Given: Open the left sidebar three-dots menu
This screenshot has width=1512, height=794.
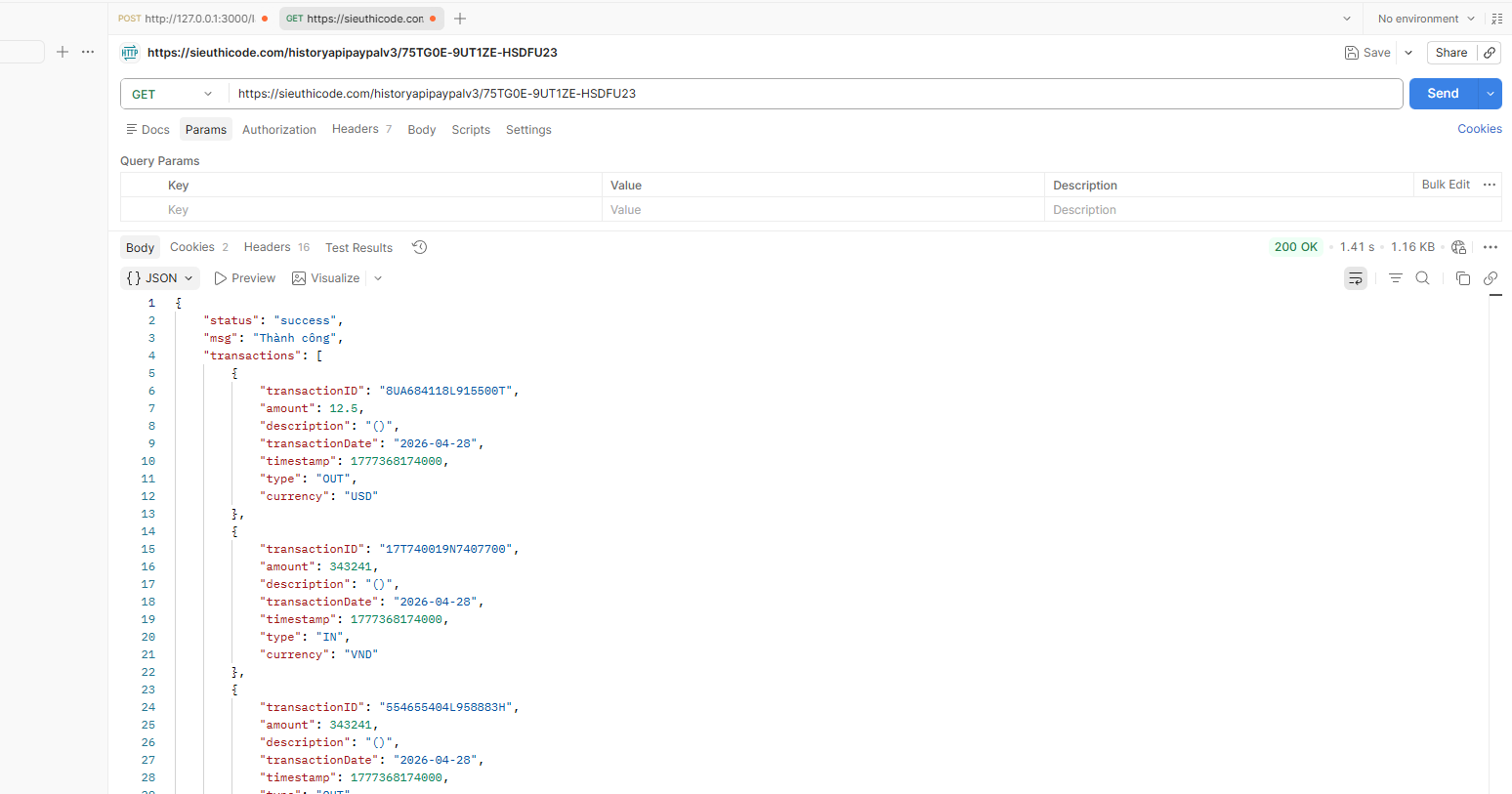Looking at the screenshot, I should (x=88, y=52).
